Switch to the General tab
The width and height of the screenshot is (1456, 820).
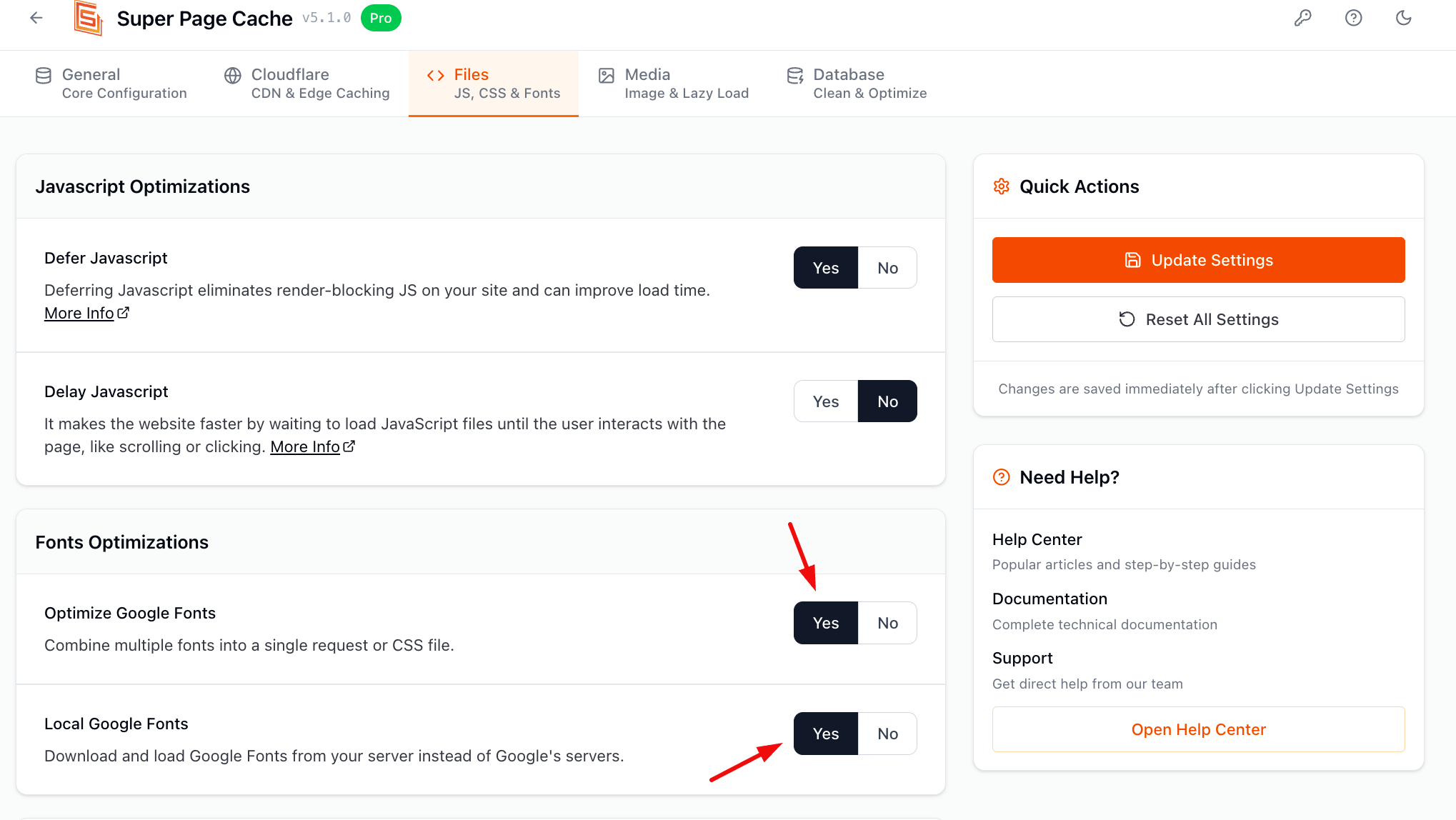(111, 84)
